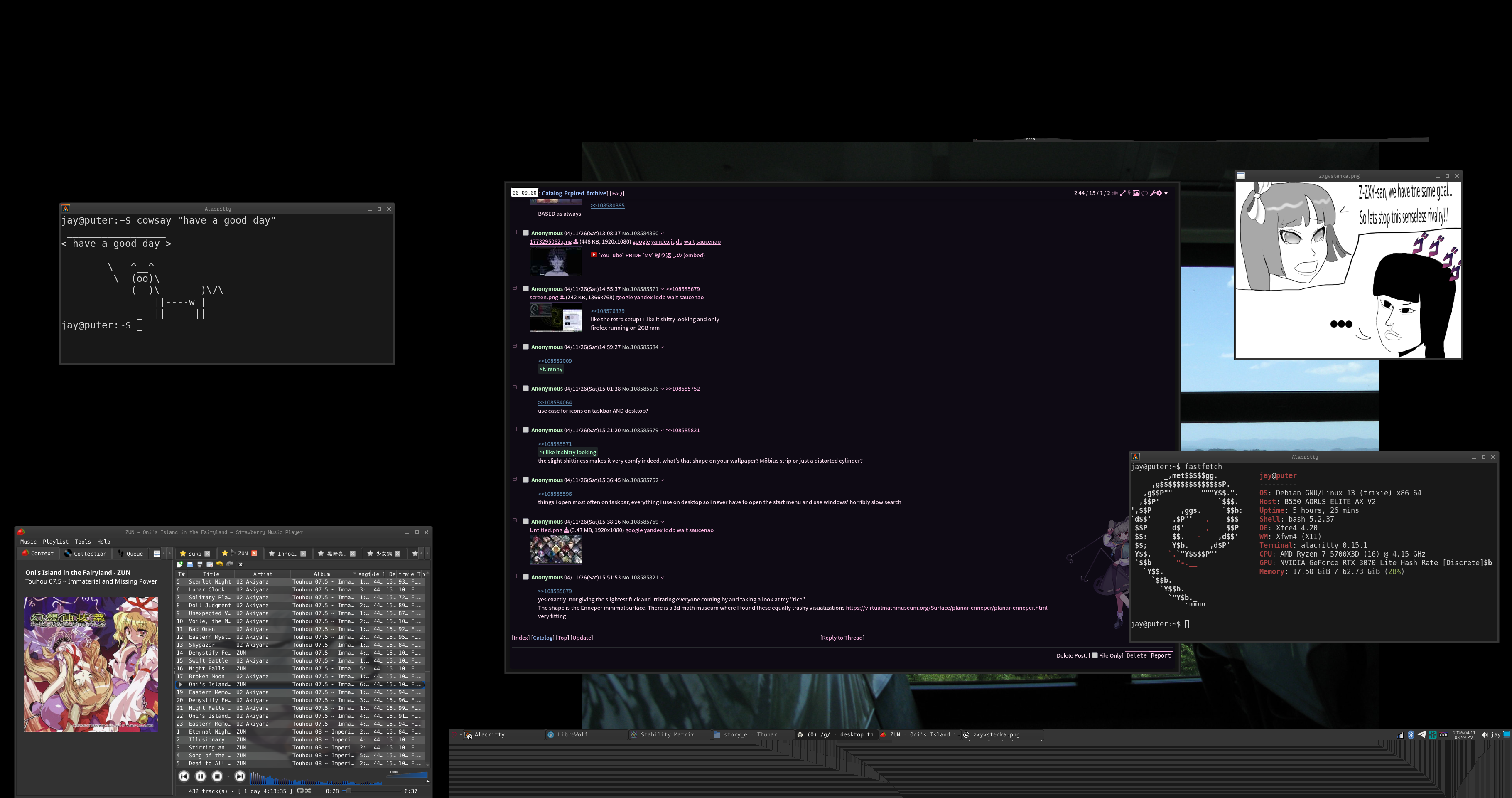Open the stop button's dropdown arrow
Image resolution: width=1512 pixels, height=798 pixels.
[x=228, y=777]
